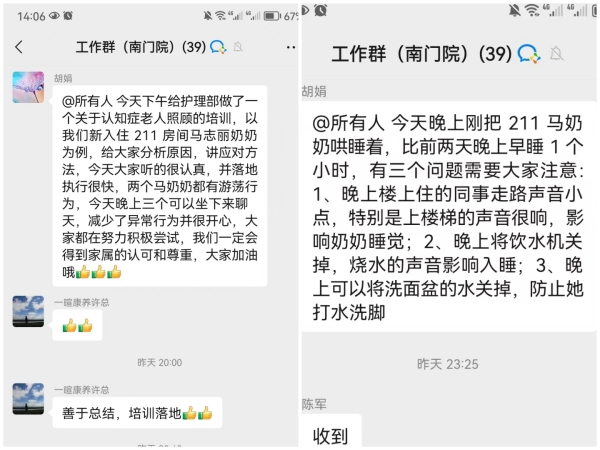This screenshot has width=600, height=450.
Task: Tap the left group title 工作群（南门院）(39)
Action: click(141, 47)
